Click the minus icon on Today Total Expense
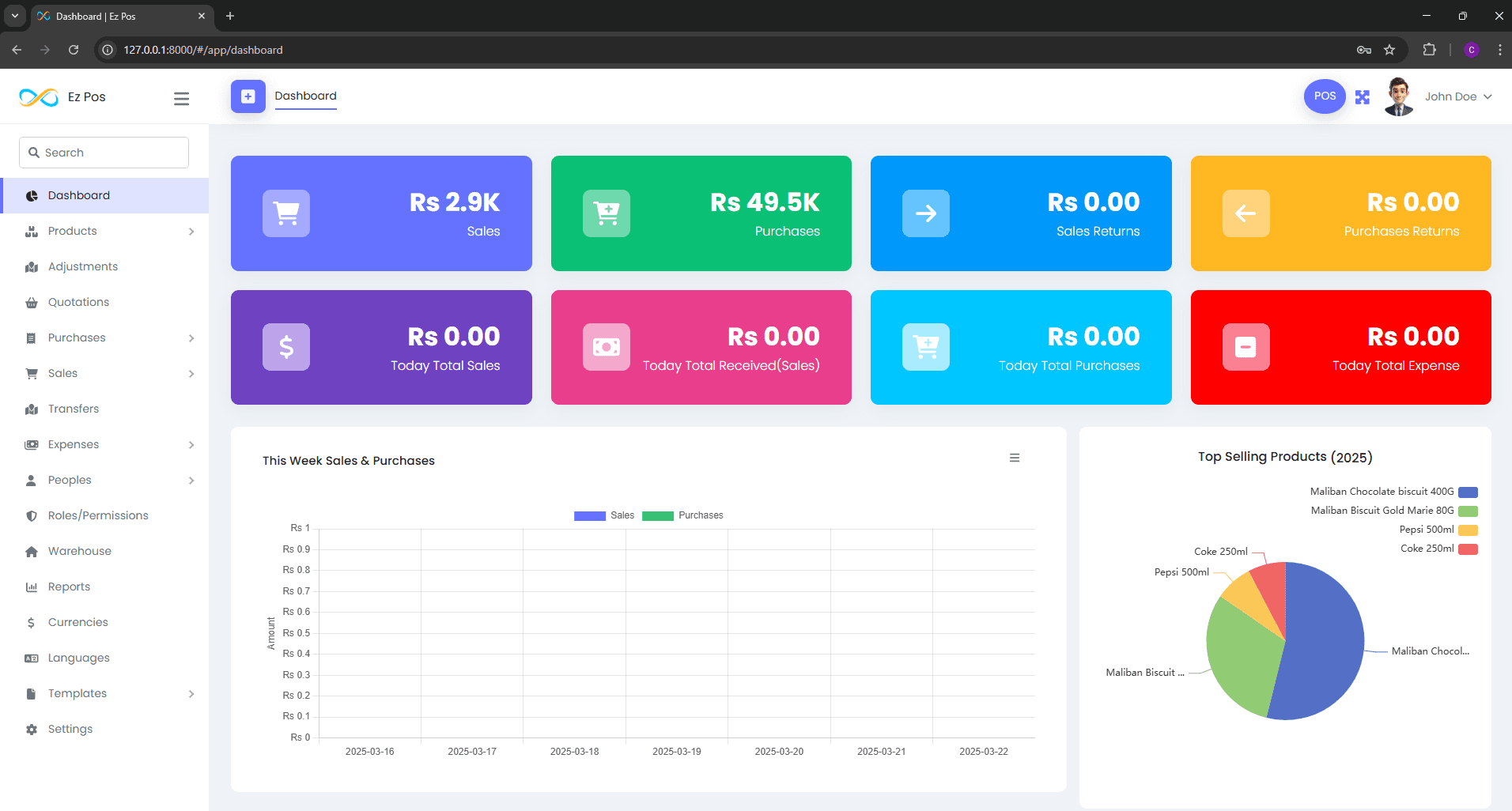The image size is (1512, 811). pos(1246,347)
